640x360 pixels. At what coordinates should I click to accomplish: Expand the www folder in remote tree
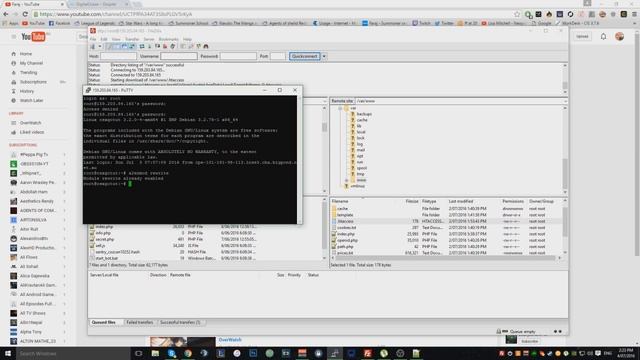point(347,180)
